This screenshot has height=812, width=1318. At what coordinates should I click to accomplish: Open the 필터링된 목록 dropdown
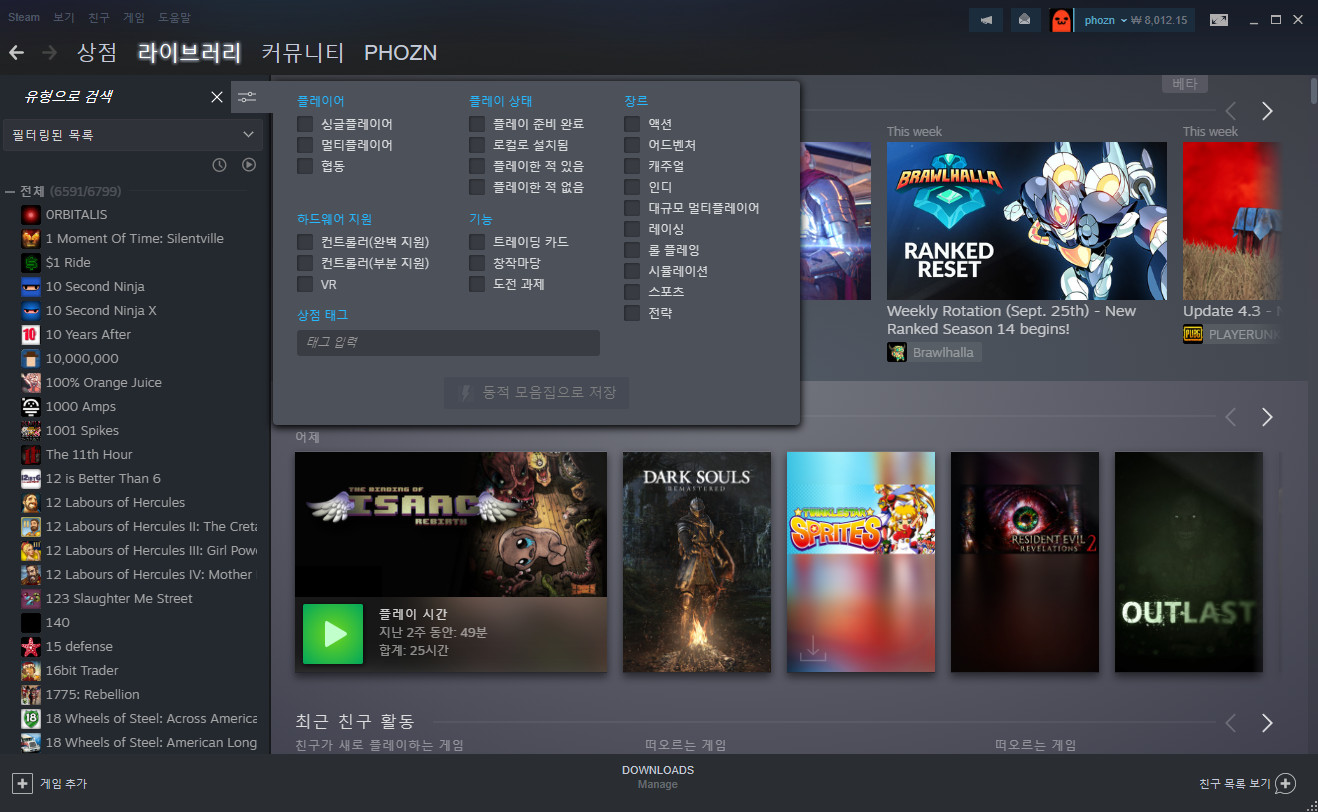point(133,134)
